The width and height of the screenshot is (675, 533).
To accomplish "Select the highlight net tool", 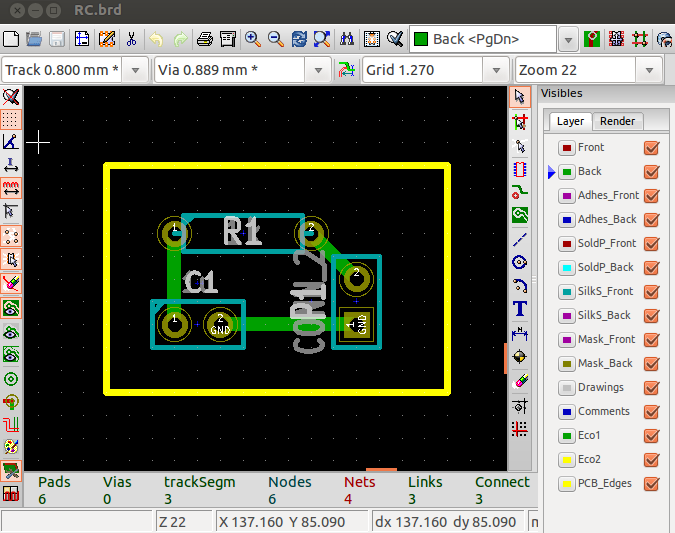I will click(x=520, y=123).
